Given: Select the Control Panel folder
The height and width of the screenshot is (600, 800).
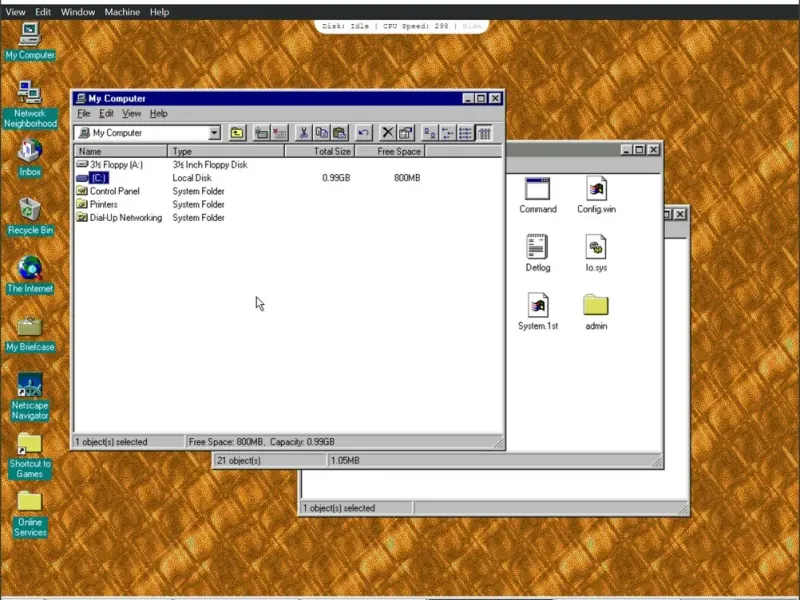Looking at the screenshot, I should pyautogui.click(x=108, y=191).
